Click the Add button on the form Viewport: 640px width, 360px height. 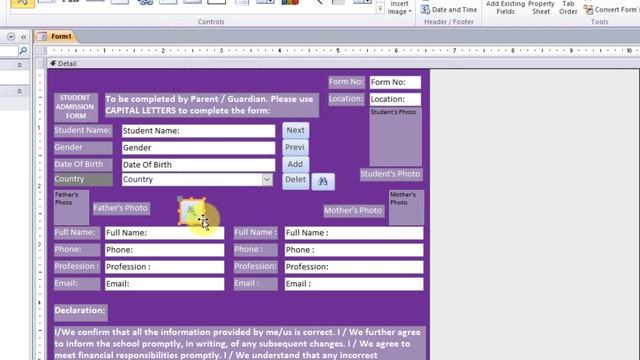coord(296,164)
